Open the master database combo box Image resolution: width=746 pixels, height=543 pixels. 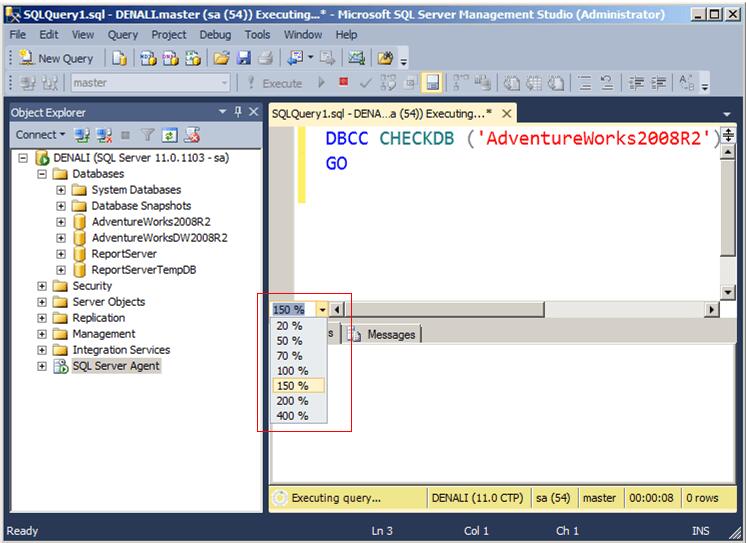tap(151, 83)
